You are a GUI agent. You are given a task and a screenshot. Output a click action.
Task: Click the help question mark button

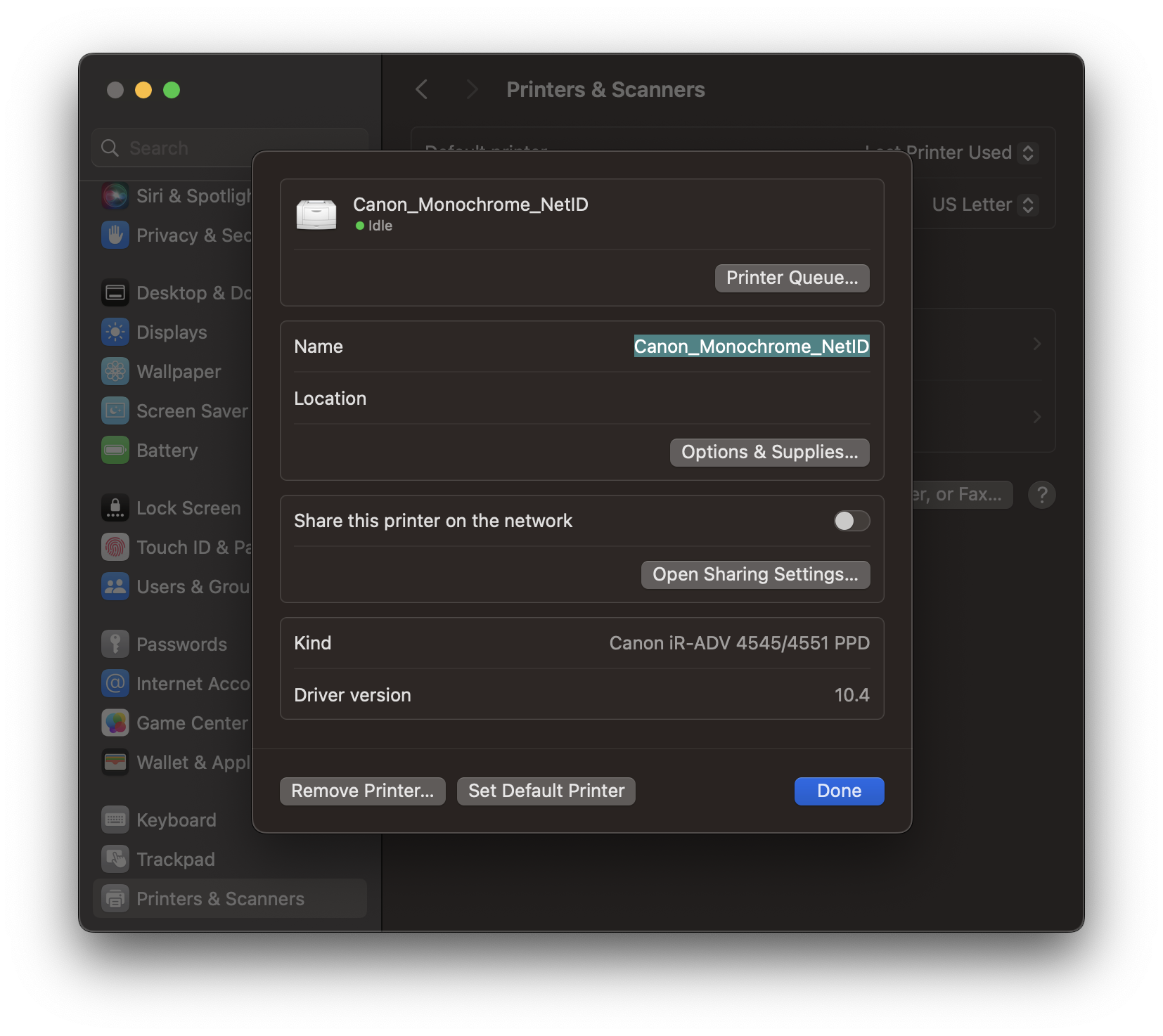click(x=1041, y=494)
